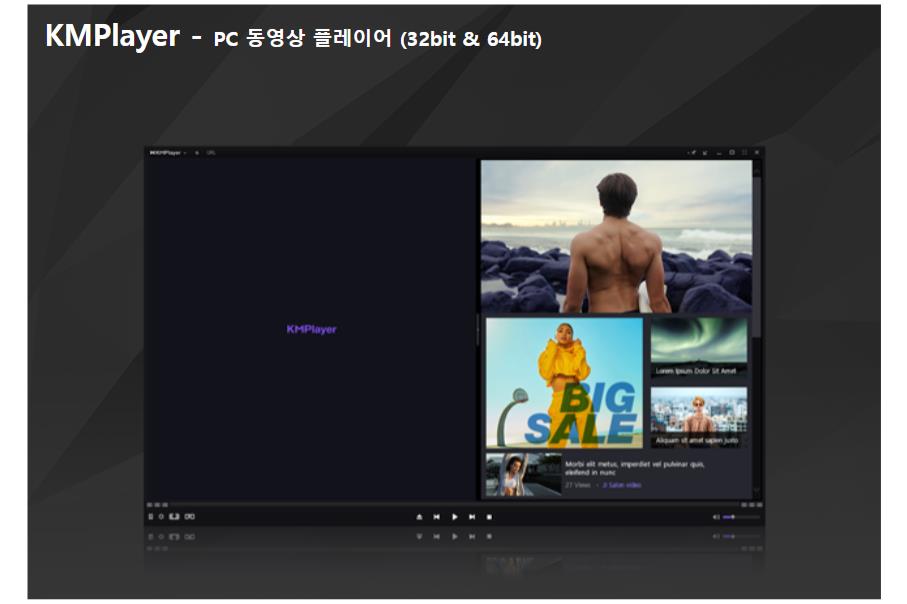
Task: Mute the audio with the speaker icon
Action: (716, 517)
